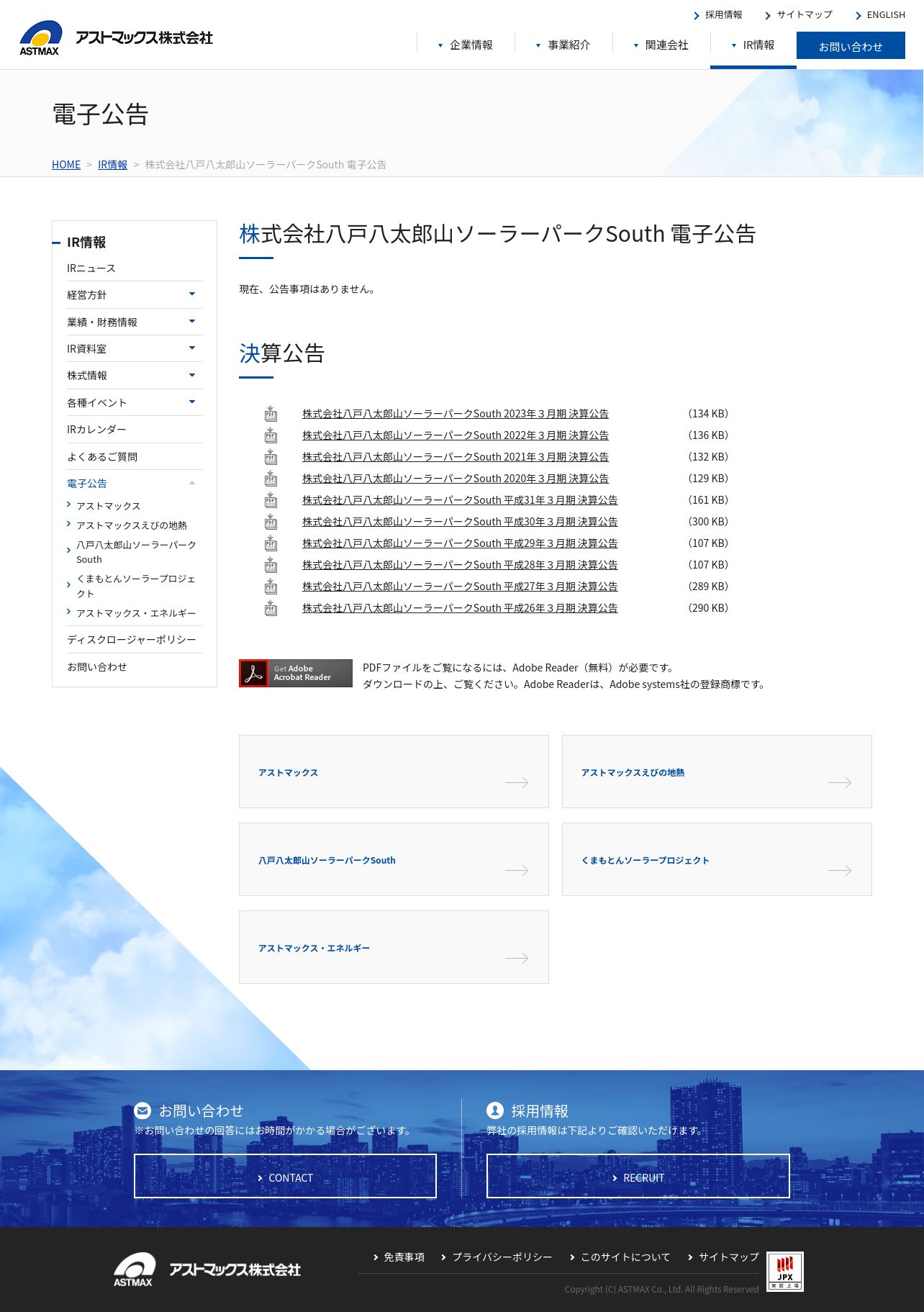Click the IR情報 sidebar heading
This screenshot has height=1312, width=924.
(86, 243)
